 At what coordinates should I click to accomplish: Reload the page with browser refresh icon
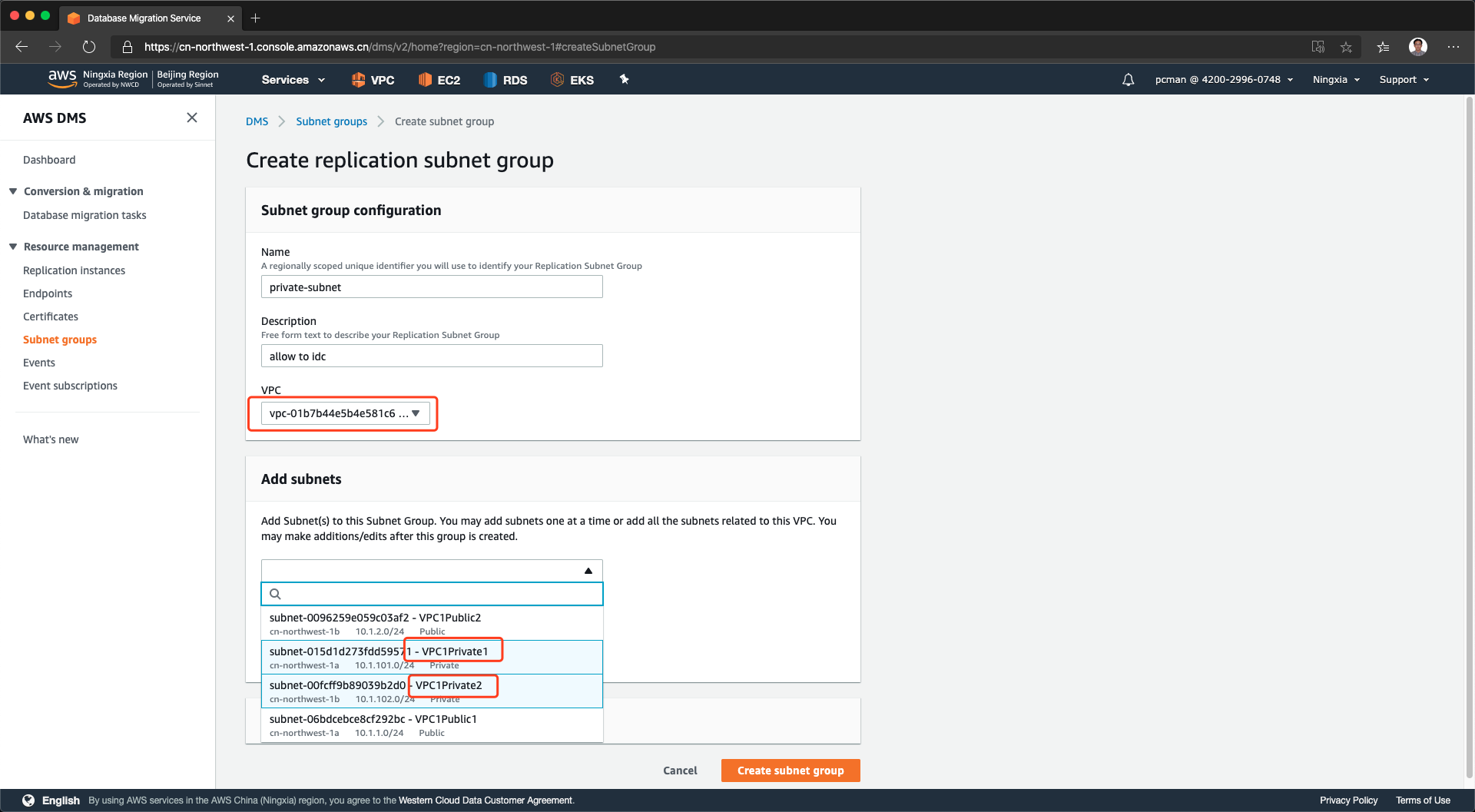89,47
